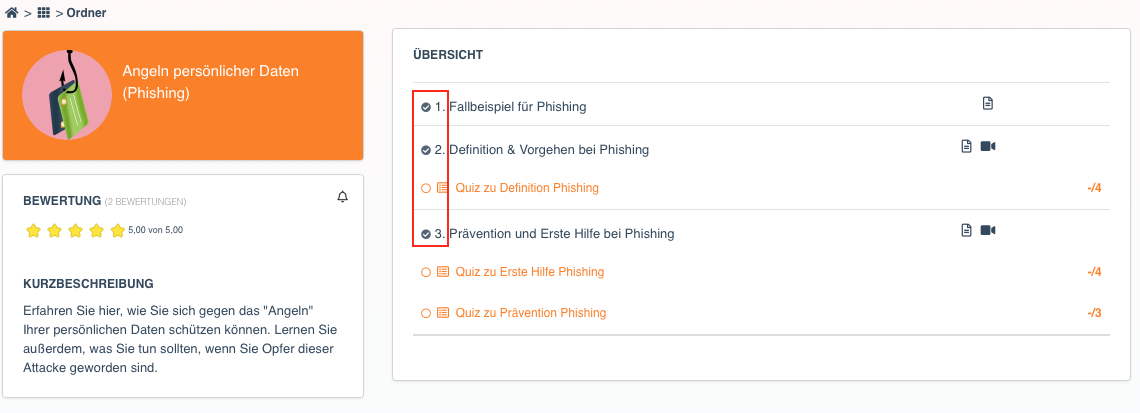Go to the home icon in breadcrumb

click(x=12, y=13)
